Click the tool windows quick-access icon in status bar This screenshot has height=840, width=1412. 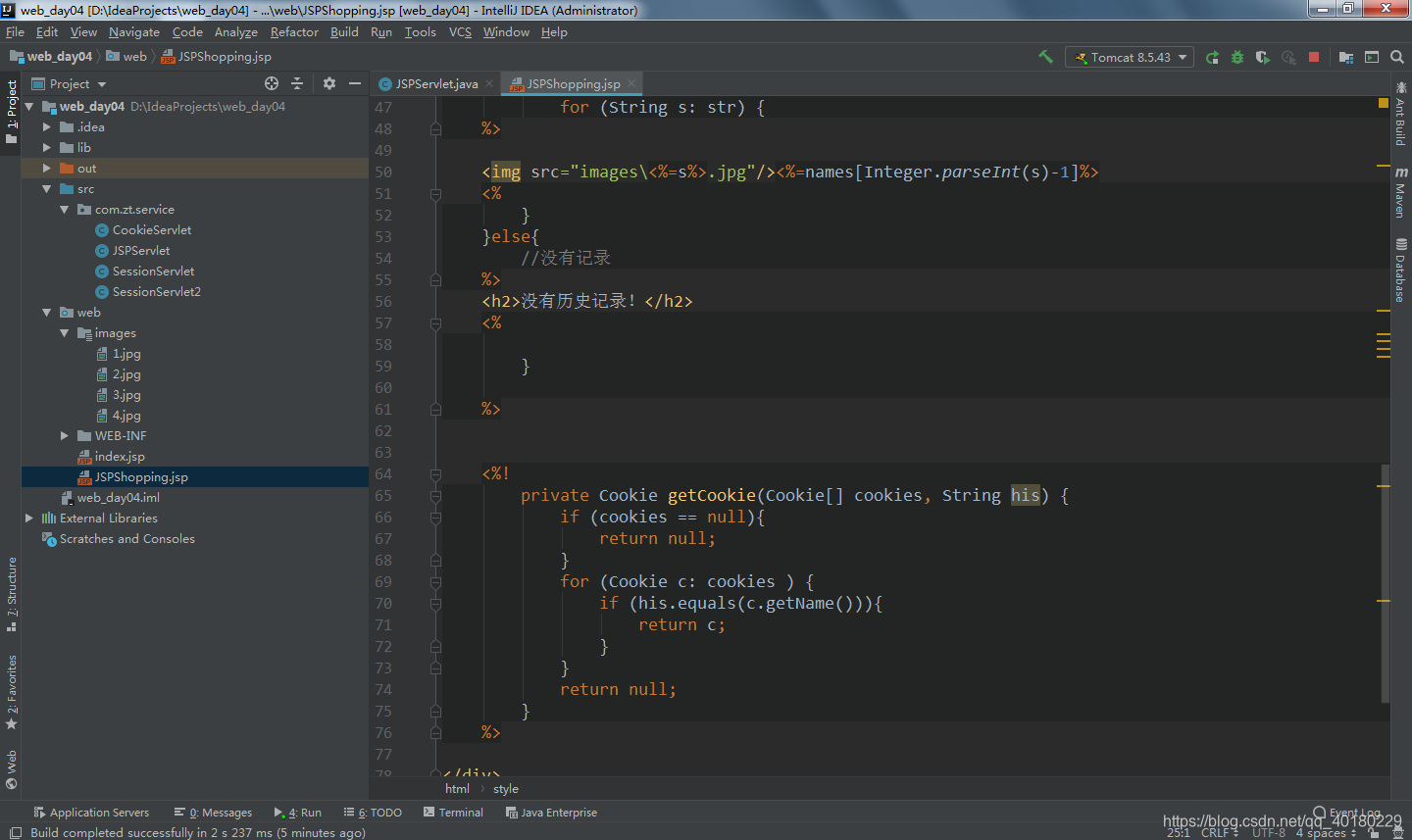coord(15,832)
